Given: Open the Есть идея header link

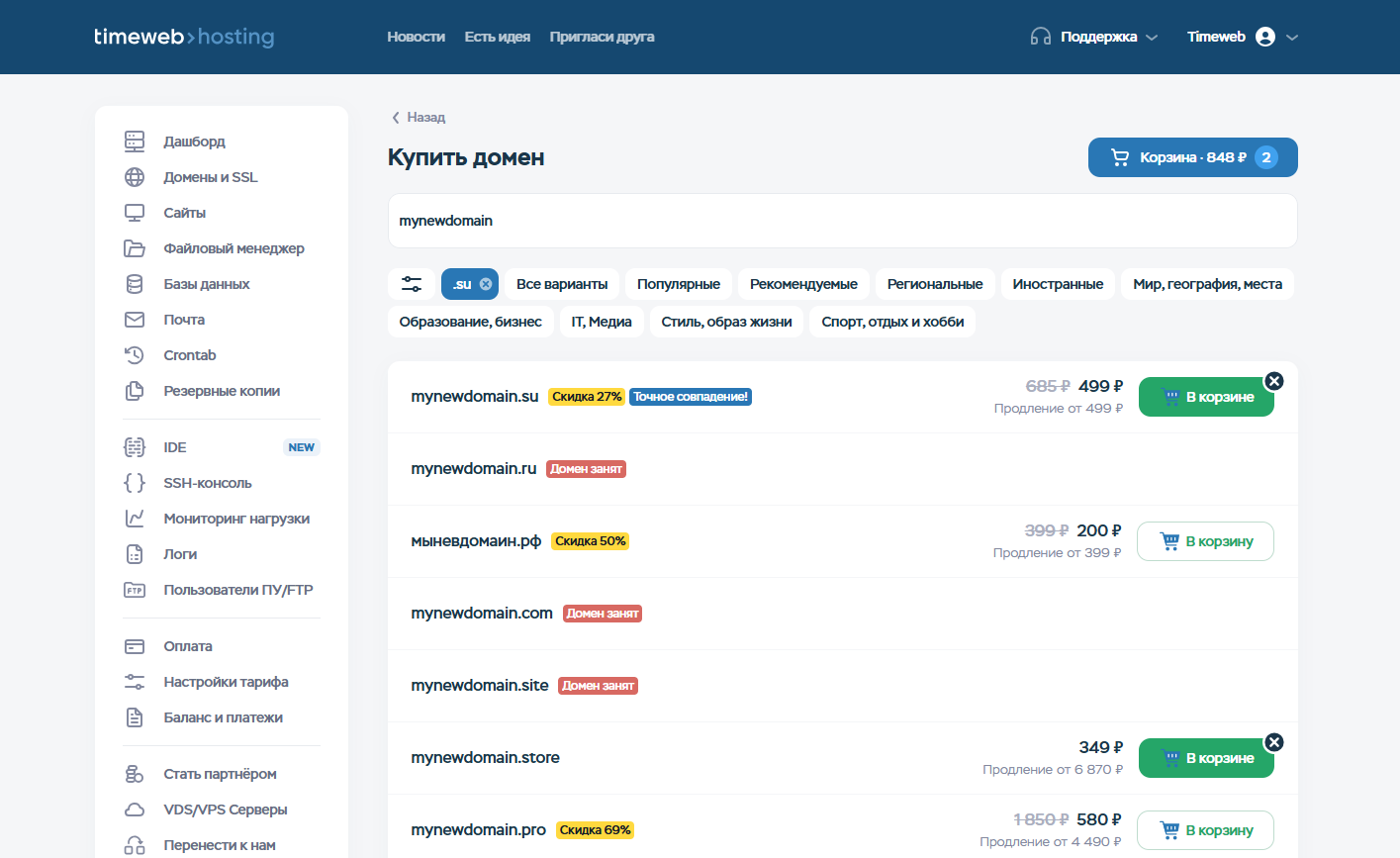Looking at the screenshot, I should point(498,37).
